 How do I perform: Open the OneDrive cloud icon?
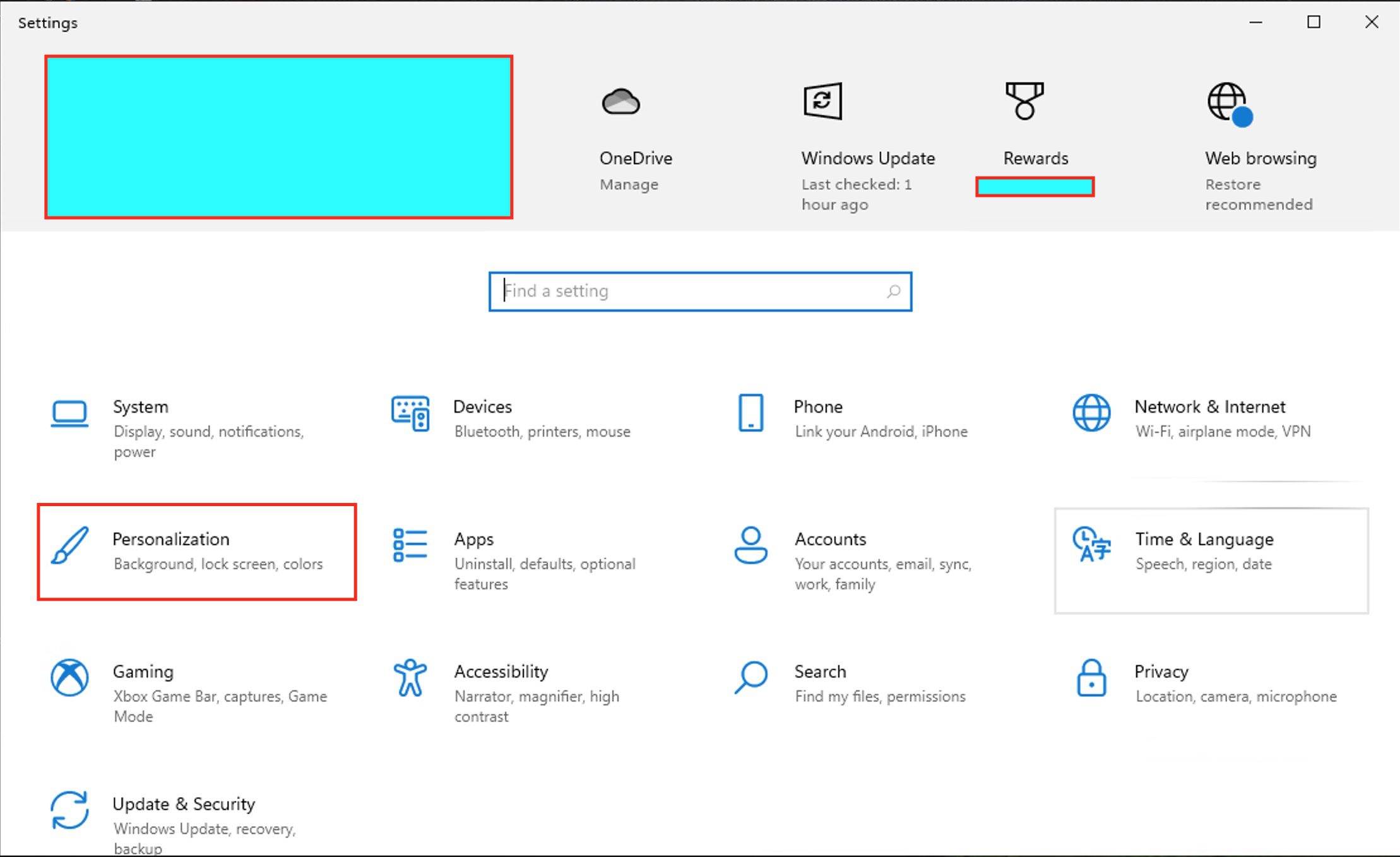tap(621, 101)
